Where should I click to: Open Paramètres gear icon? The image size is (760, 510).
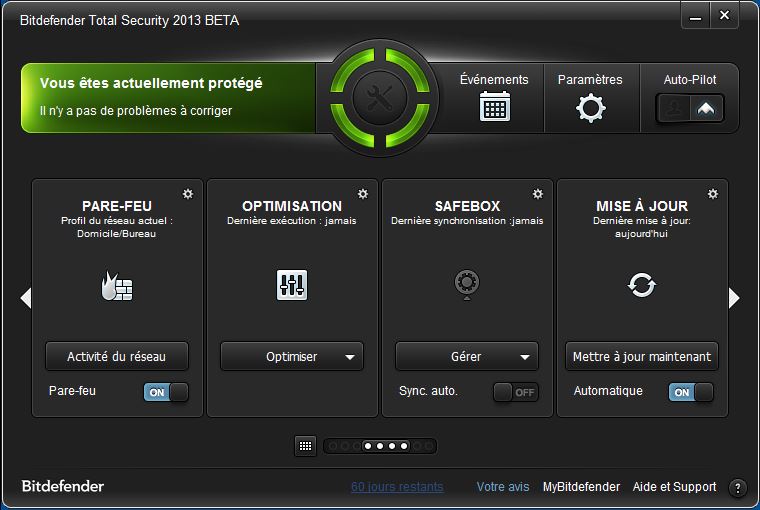pos(590,108)
